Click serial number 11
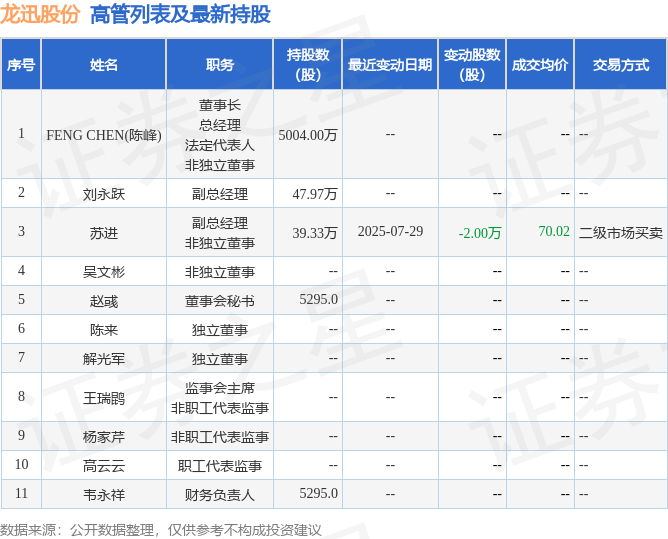 tap(21, 493)
